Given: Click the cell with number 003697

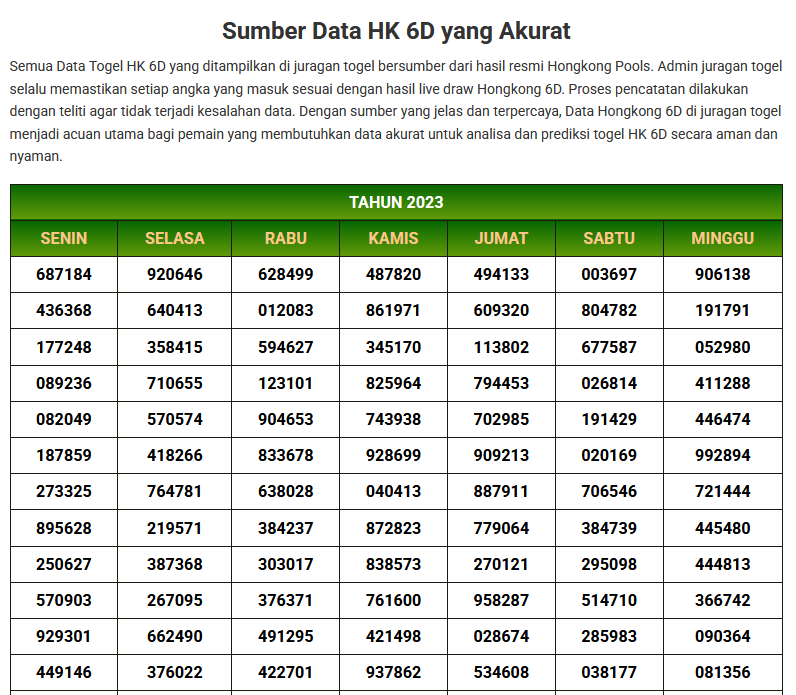Looking at the screenshot, I should (x=609, y=274).
